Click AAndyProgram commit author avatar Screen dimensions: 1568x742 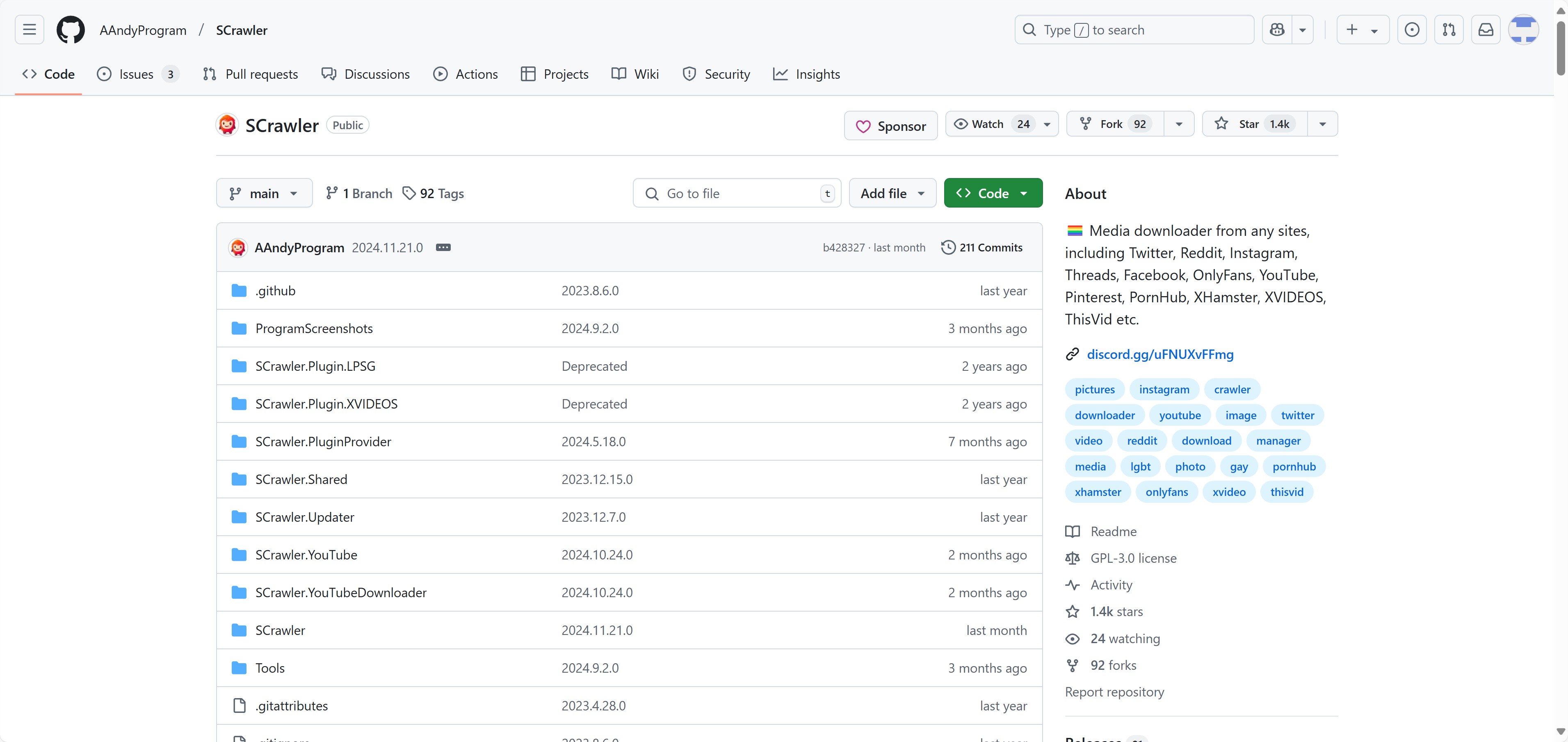click(x=238, y=248)
